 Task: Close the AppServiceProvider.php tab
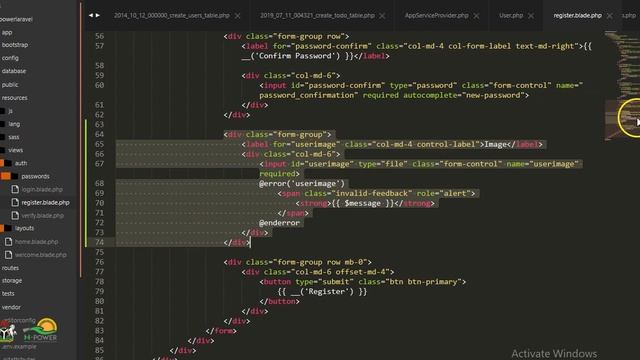click(476, 16)
